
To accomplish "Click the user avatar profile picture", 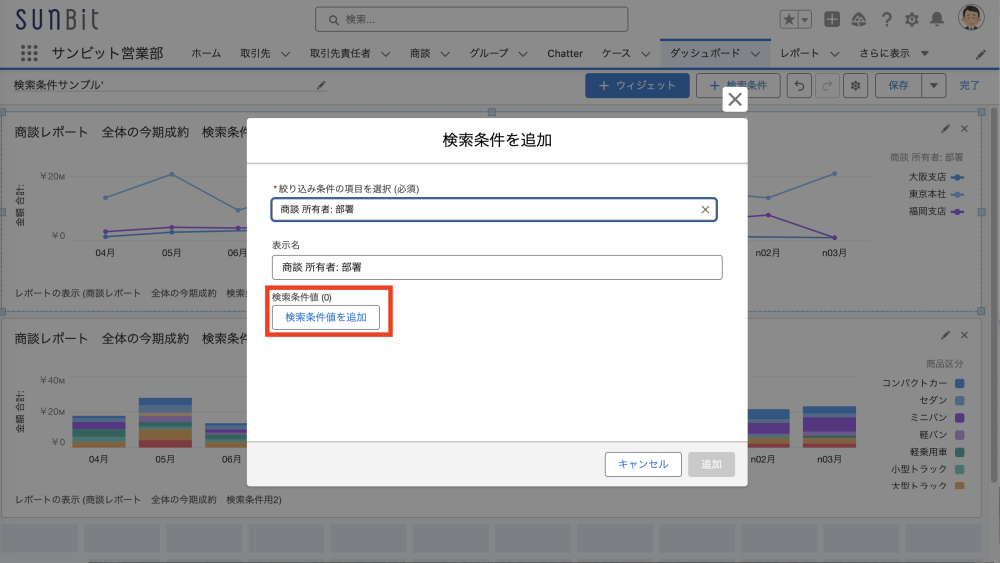I will [x=971, y=18].
